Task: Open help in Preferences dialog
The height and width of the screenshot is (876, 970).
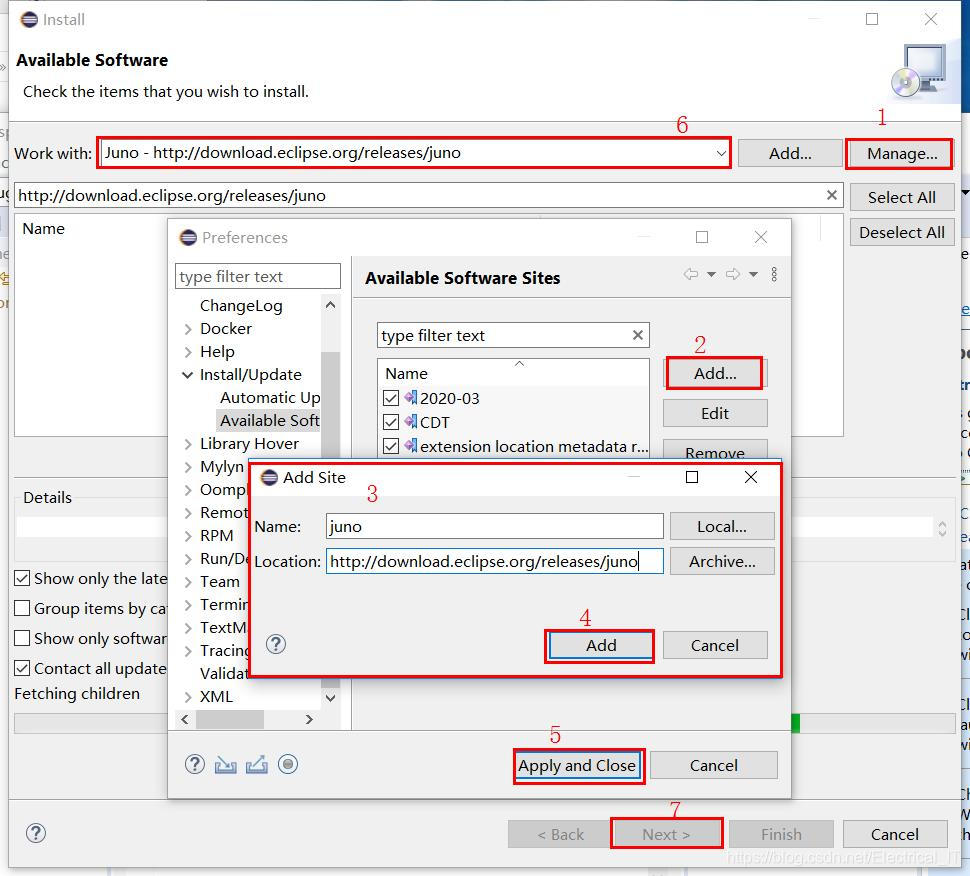Action: 195,764
